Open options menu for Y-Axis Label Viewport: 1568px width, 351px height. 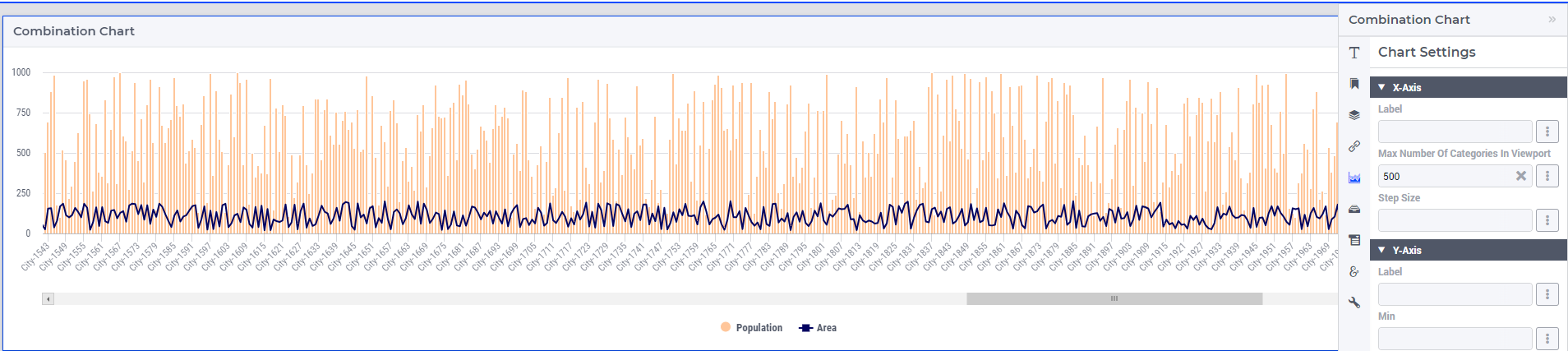[x=1547, y=294]
